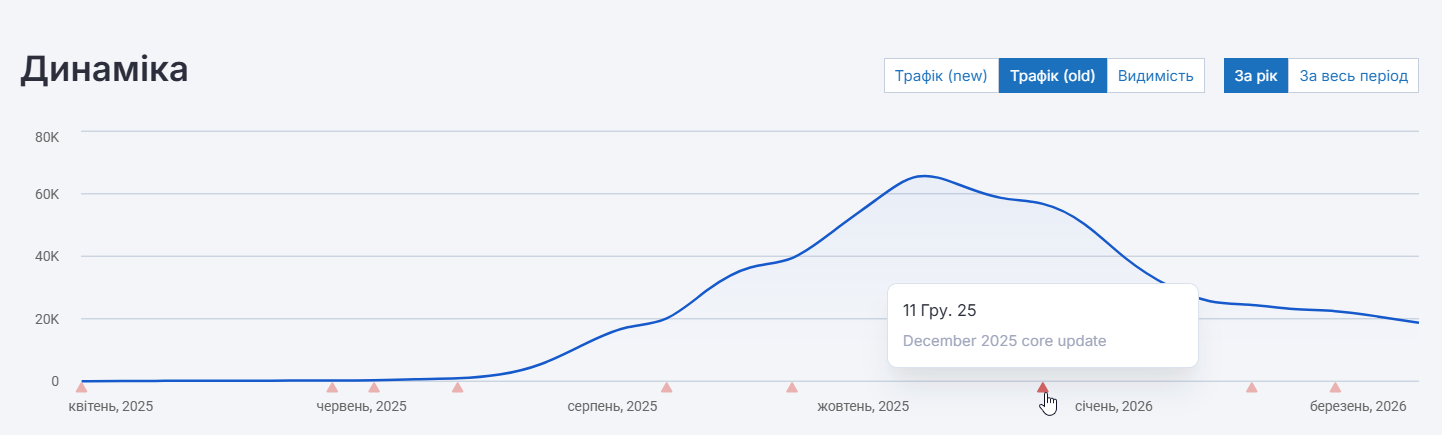Select the first marker above червень 2025 label

[332, 387]
